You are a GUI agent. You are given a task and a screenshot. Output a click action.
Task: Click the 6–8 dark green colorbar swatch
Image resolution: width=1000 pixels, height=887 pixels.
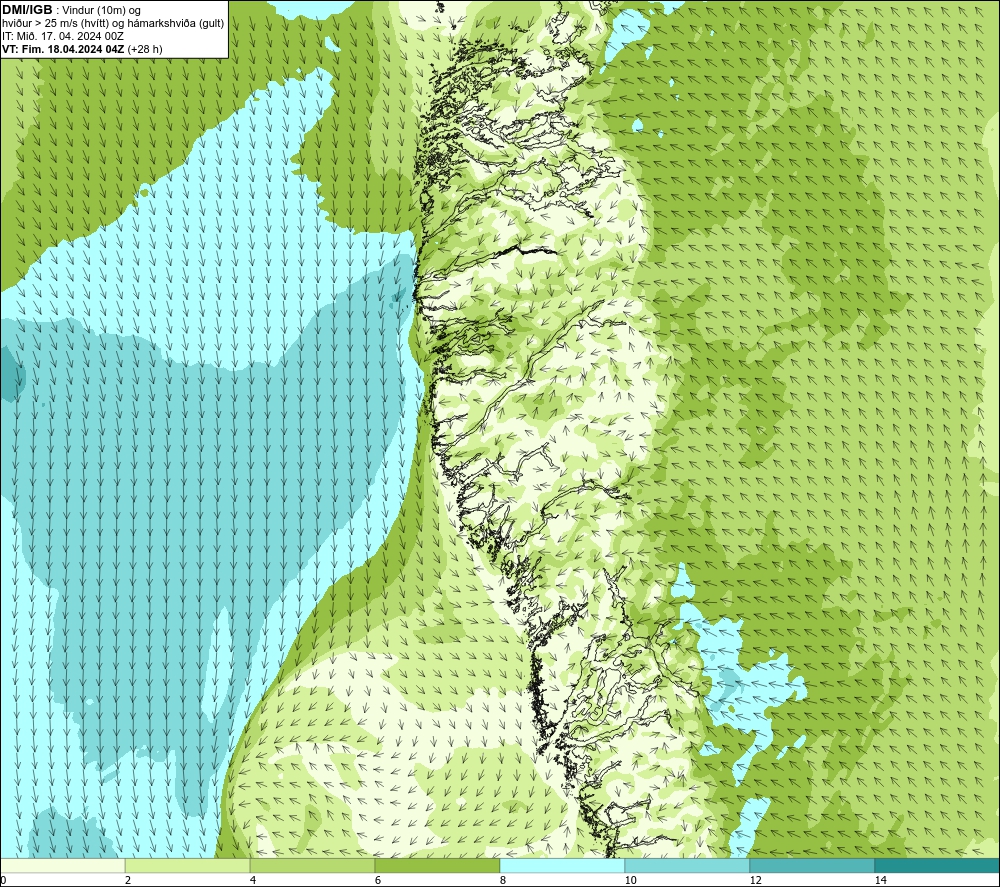[x=438, y=865]
